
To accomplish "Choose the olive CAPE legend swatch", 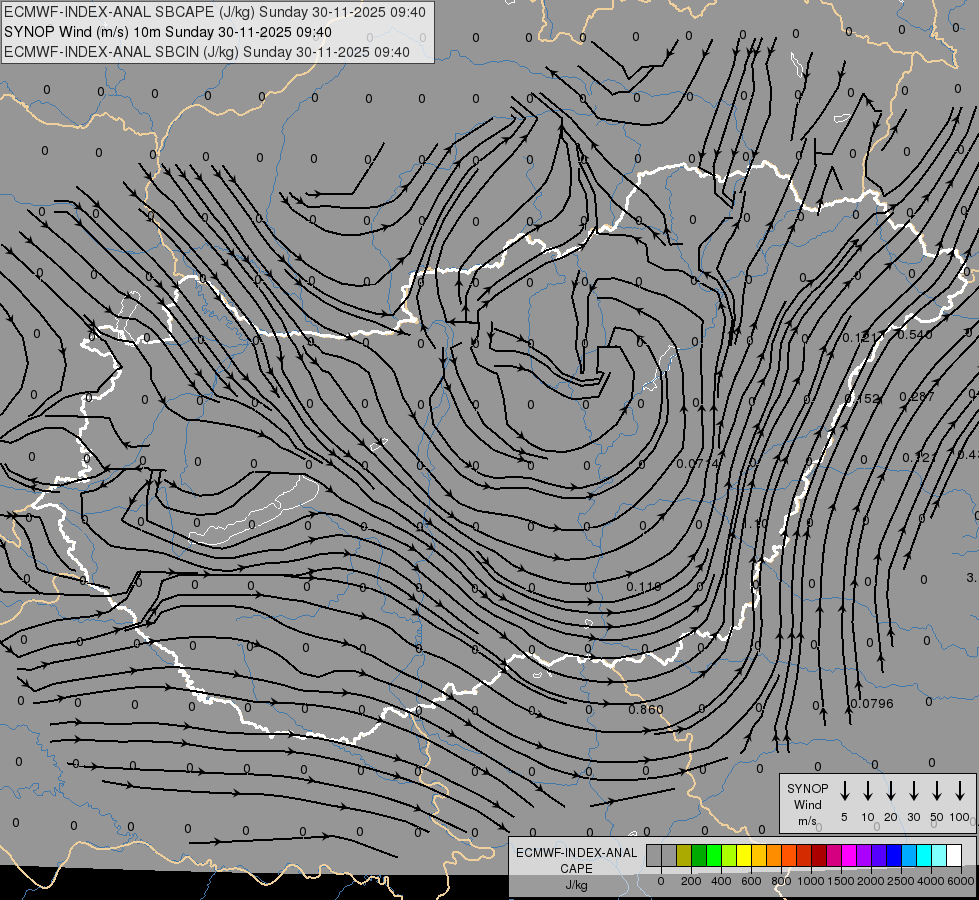I will click(x=684, y=856).
